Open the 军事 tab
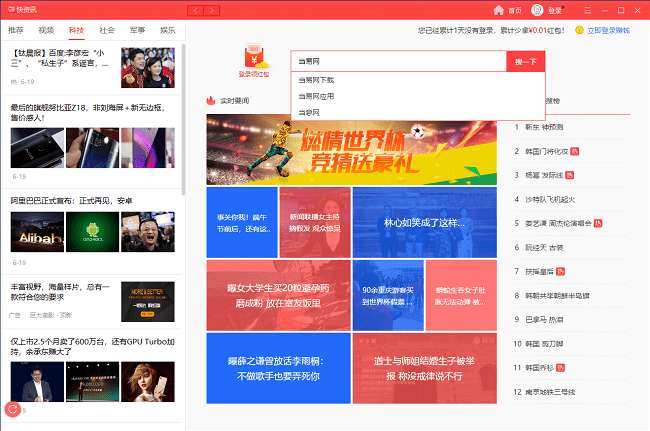 pos(137,30)
